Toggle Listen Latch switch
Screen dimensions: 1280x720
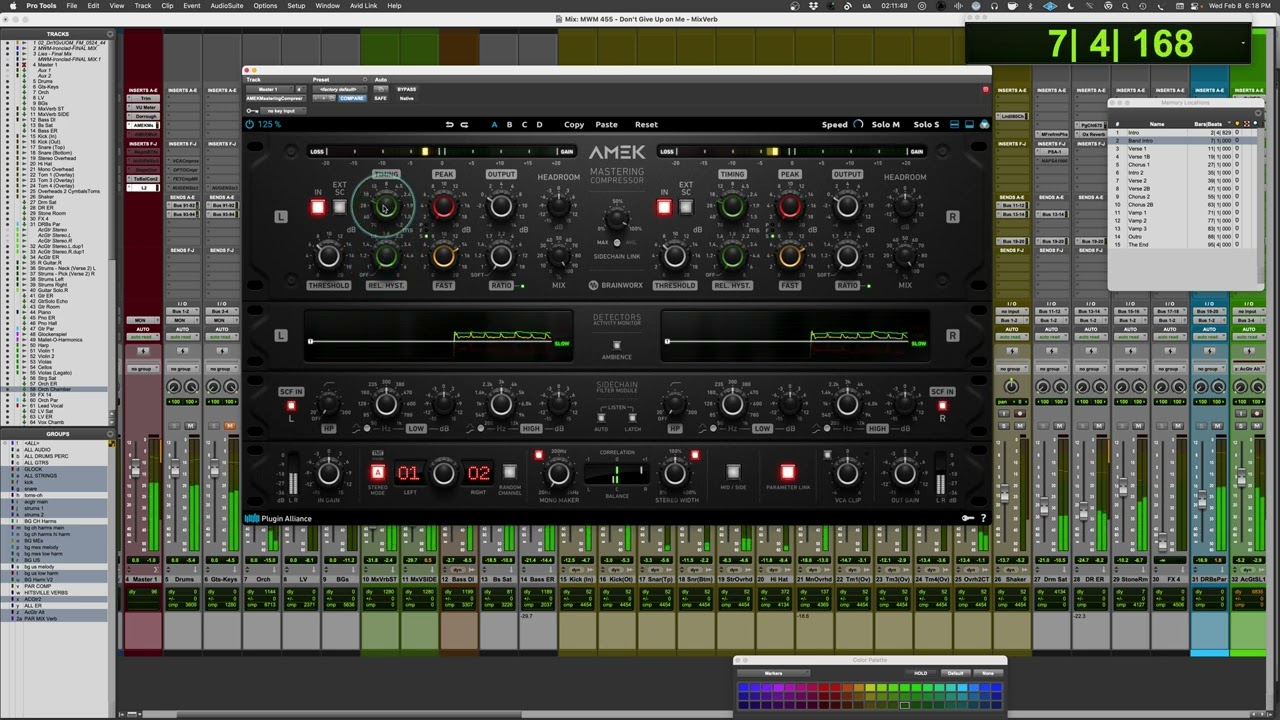632,419
